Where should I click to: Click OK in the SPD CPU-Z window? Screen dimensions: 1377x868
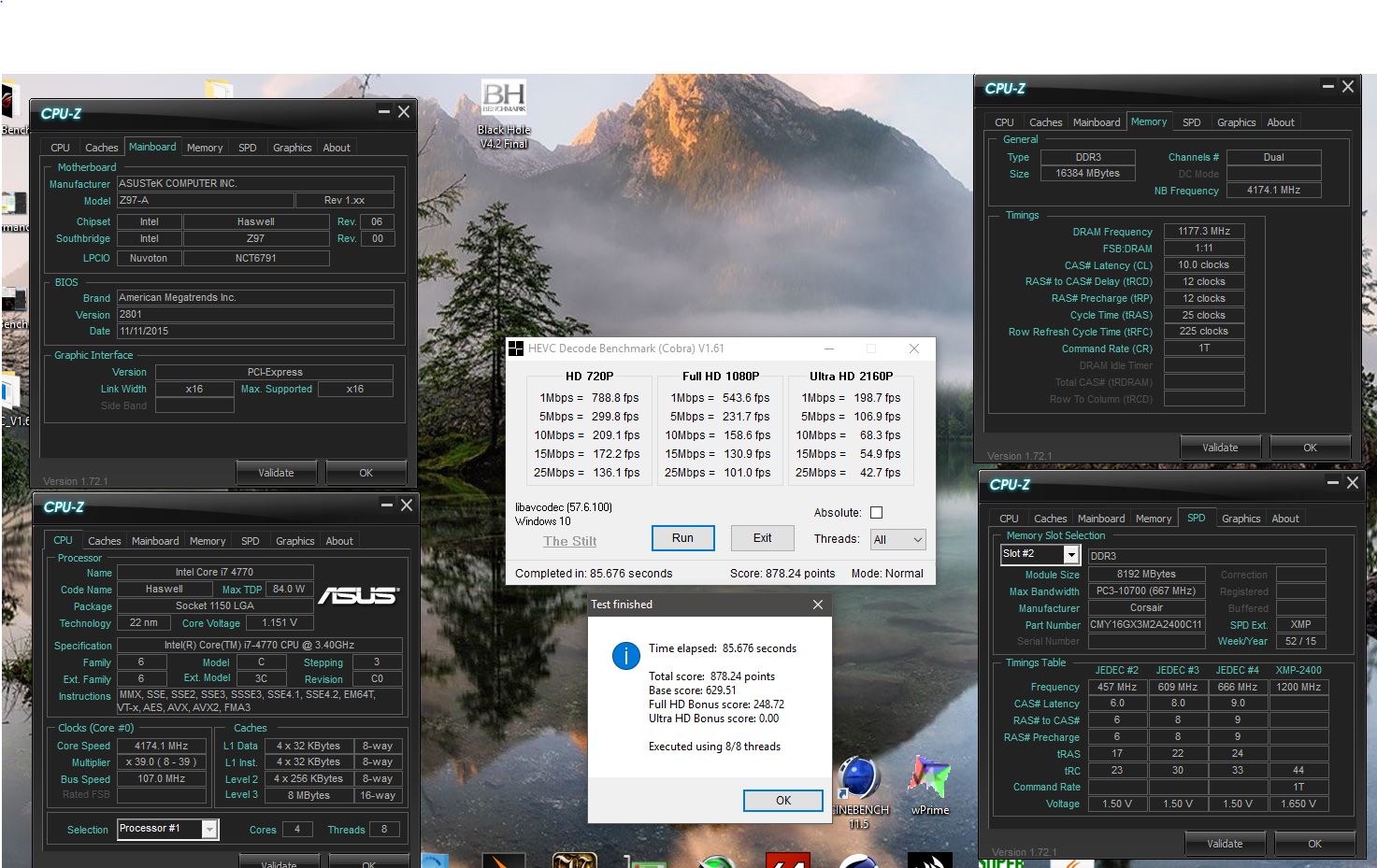click(1314, 844)
